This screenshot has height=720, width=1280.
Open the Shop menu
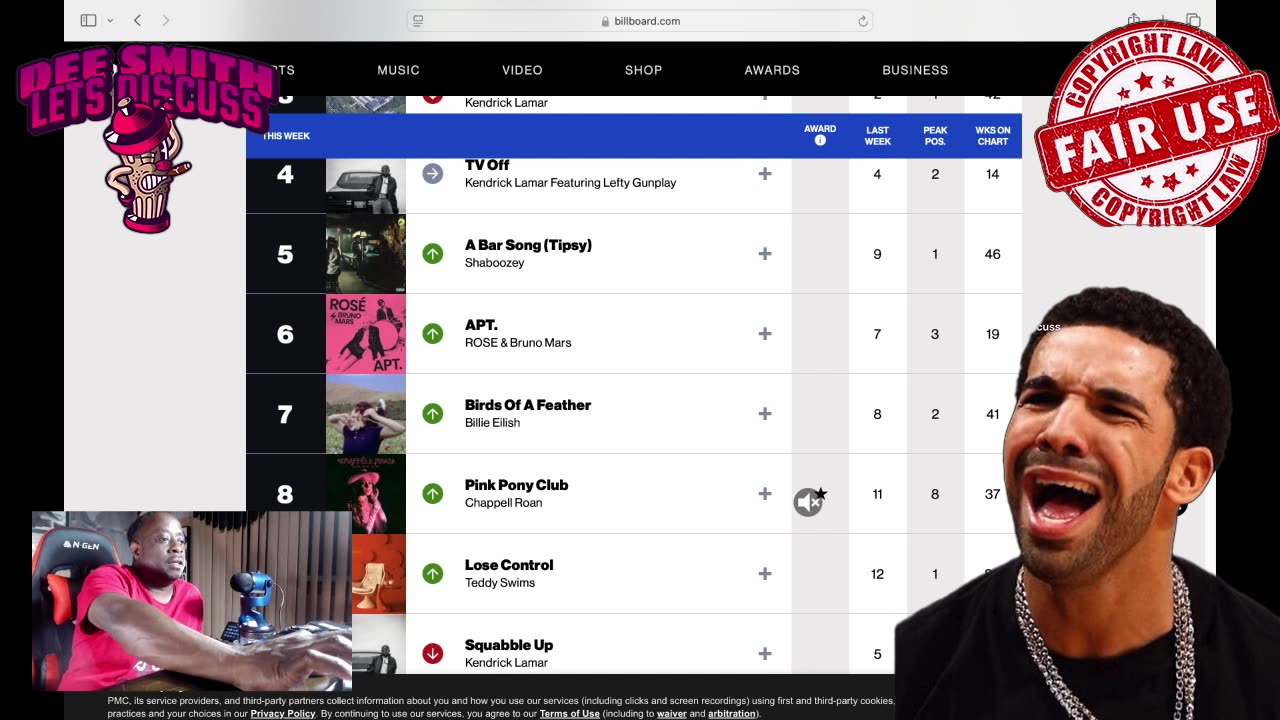point(643,70)
